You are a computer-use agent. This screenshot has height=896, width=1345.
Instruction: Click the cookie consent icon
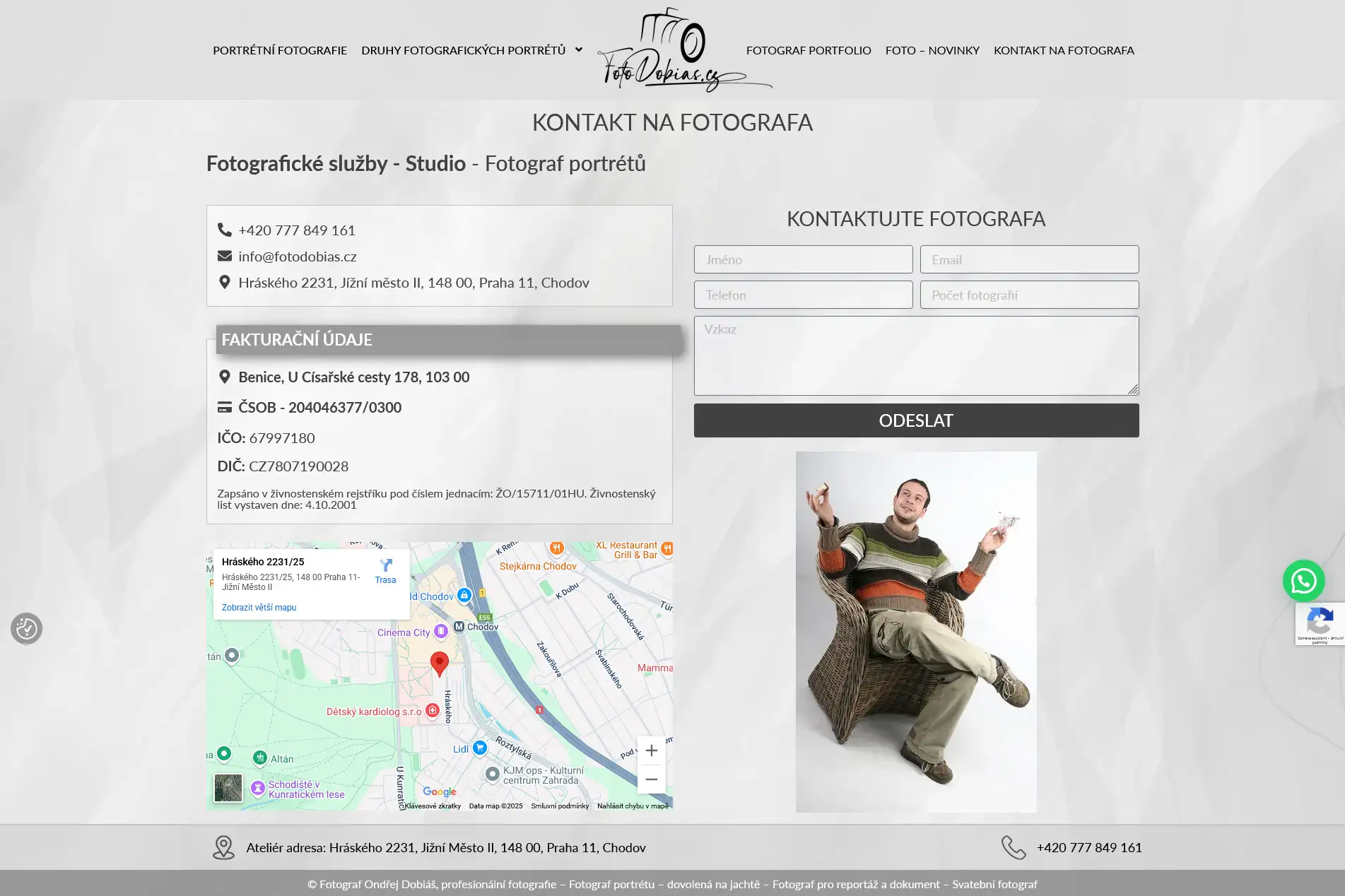point(27,628)
